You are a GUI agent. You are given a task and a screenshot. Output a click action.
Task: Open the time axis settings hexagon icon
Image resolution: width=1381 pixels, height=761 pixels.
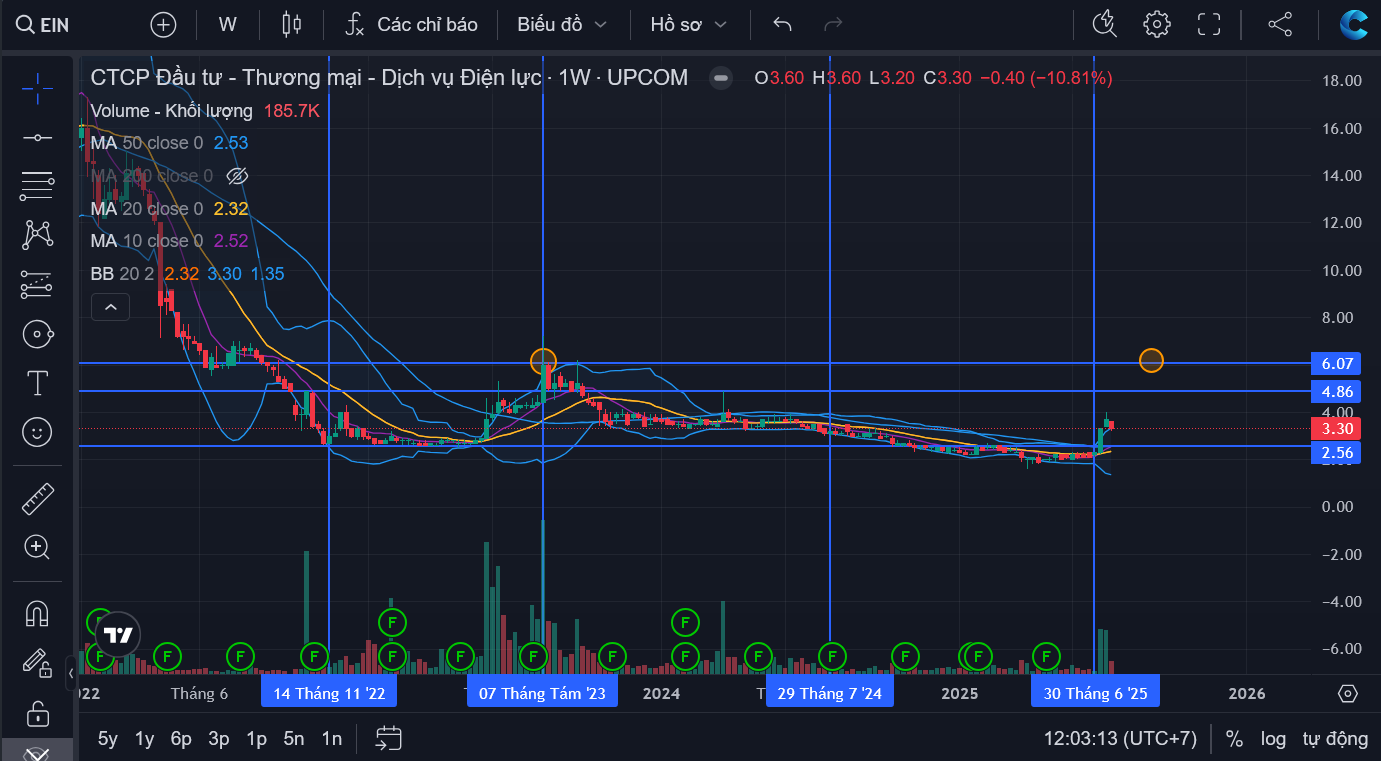pos(1347,693)
